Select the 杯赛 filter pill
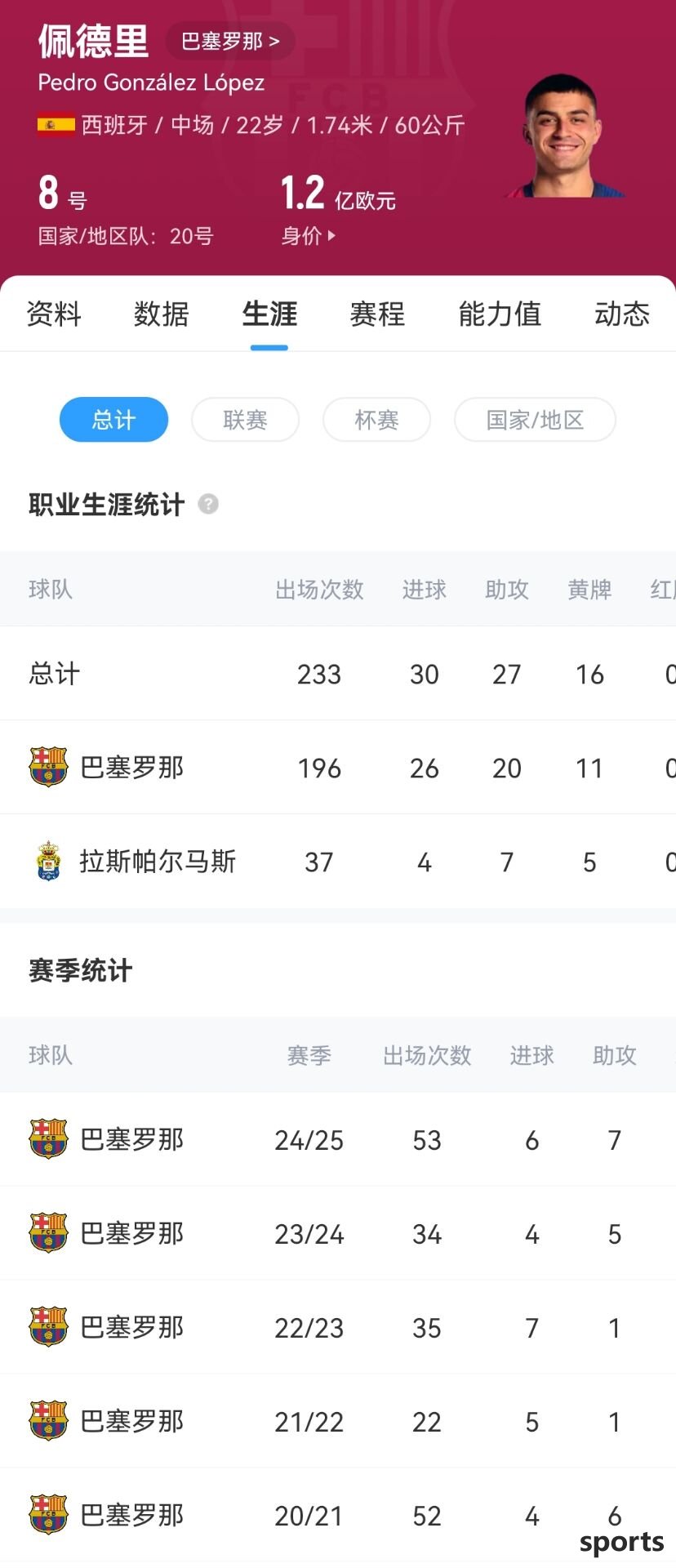676x1568 pixels. coord(376,420)
